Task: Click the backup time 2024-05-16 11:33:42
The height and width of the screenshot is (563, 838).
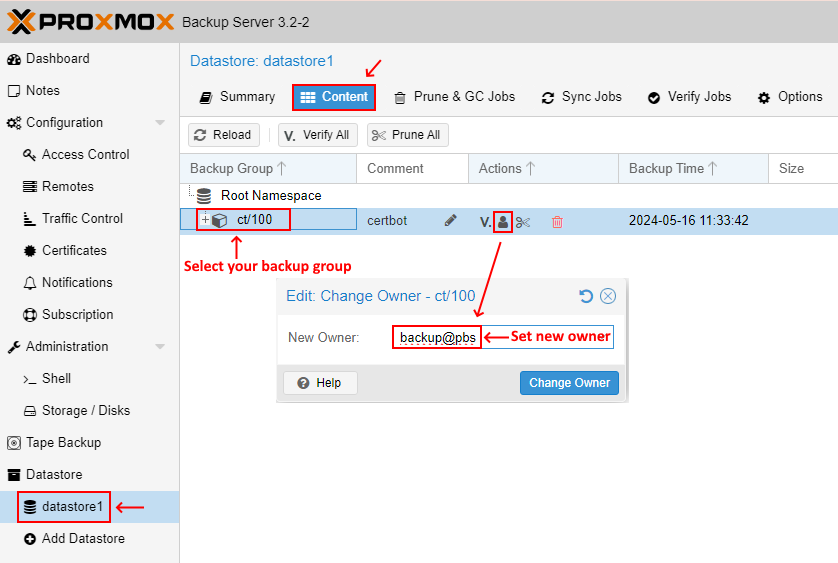Action: [x=688, y=221]
